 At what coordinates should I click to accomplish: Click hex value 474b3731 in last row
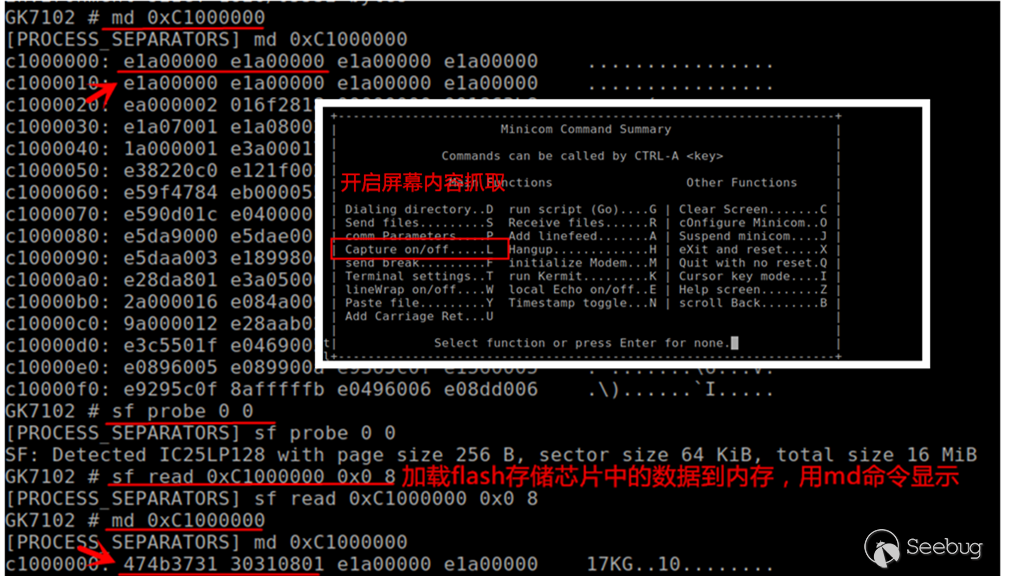click(x=170, y=564)
